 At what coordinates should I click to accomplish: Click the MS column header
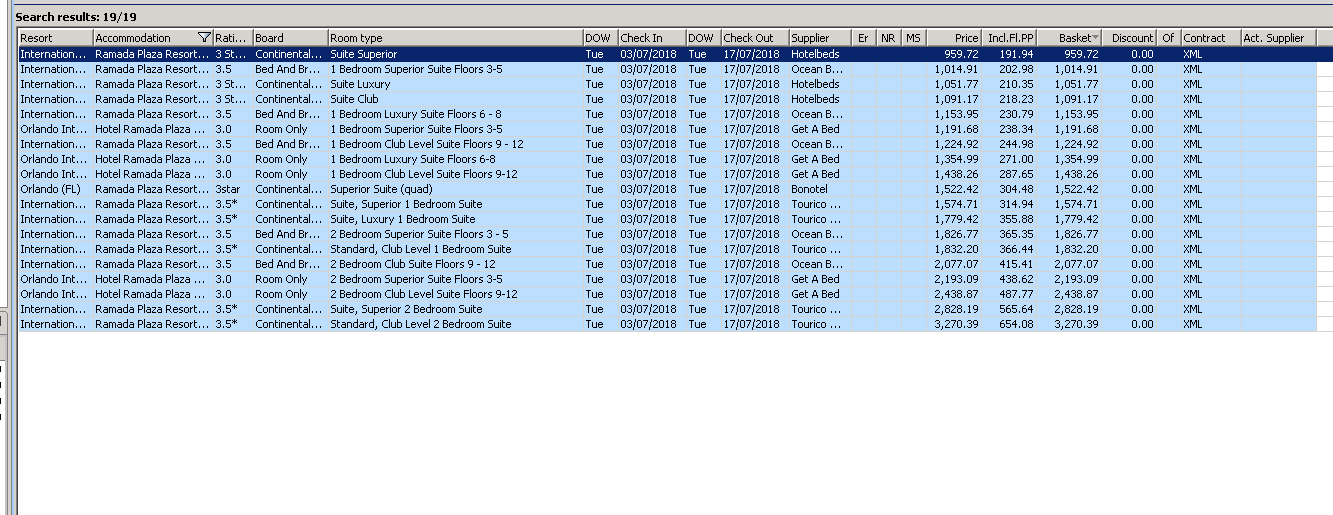click(x=913, y=38)
